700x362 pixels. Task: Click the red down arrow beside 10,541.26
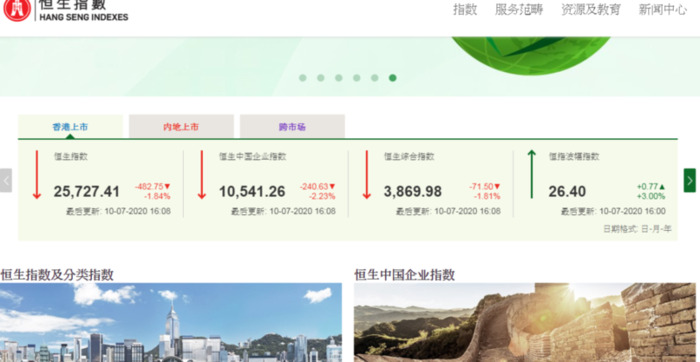point(202,175)
